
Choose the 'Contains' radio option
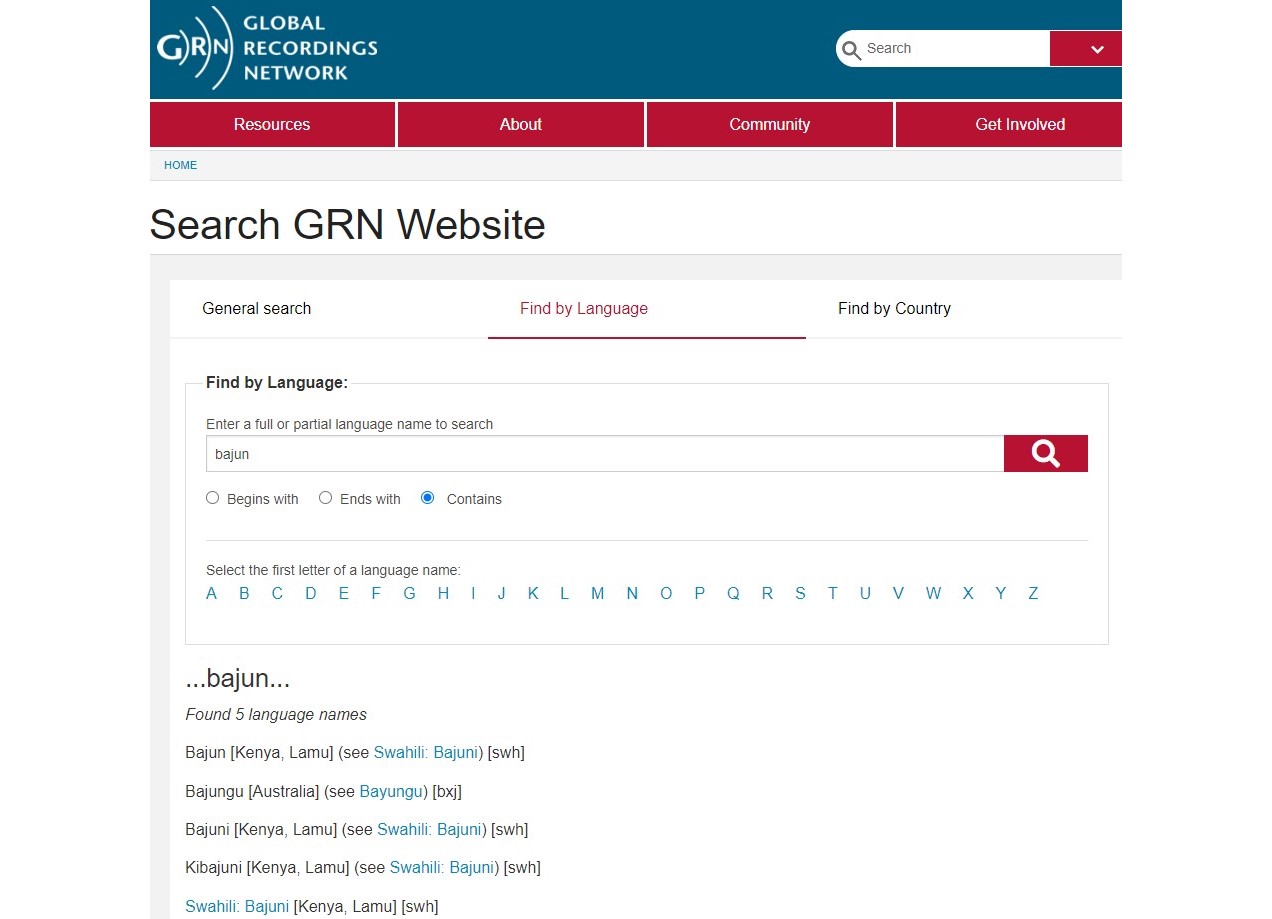tap(428, 498)
